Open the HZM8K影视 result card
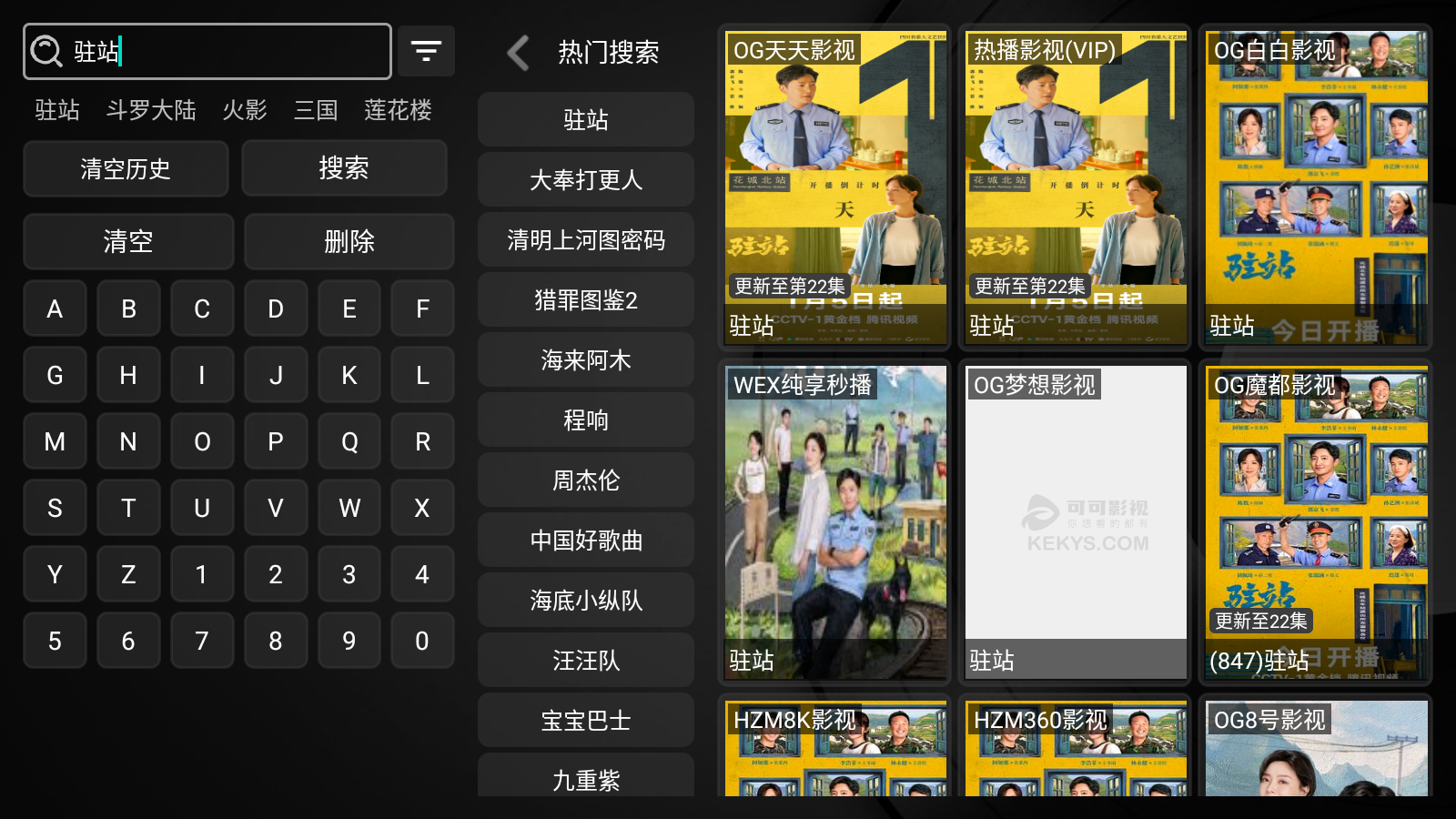The image size is (1456, 819). (x=835, y=746)
